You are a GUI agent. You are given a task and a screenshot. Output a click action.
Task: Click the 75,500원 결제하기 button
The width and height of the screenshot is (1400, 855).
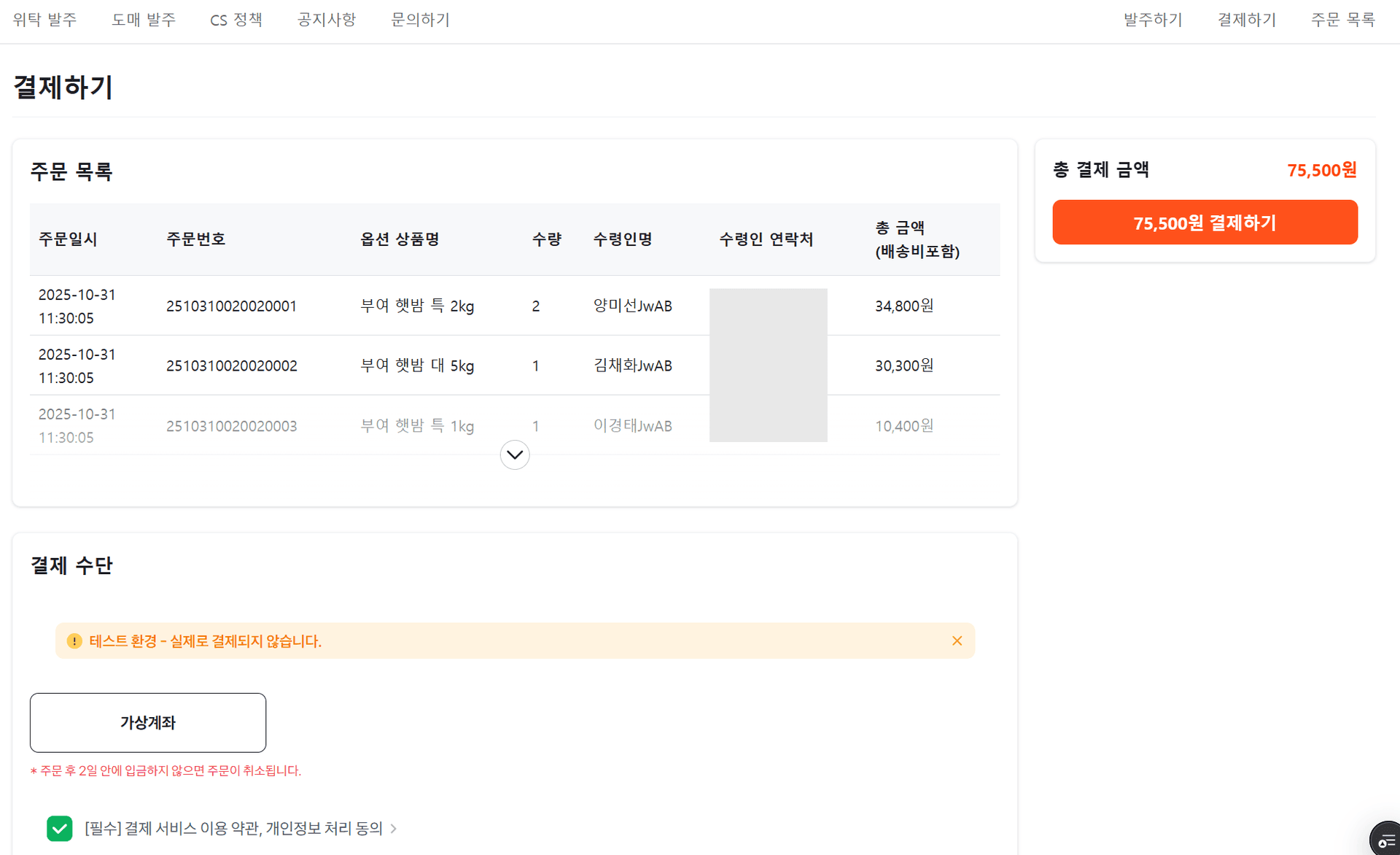click(x=1205, y=223)
